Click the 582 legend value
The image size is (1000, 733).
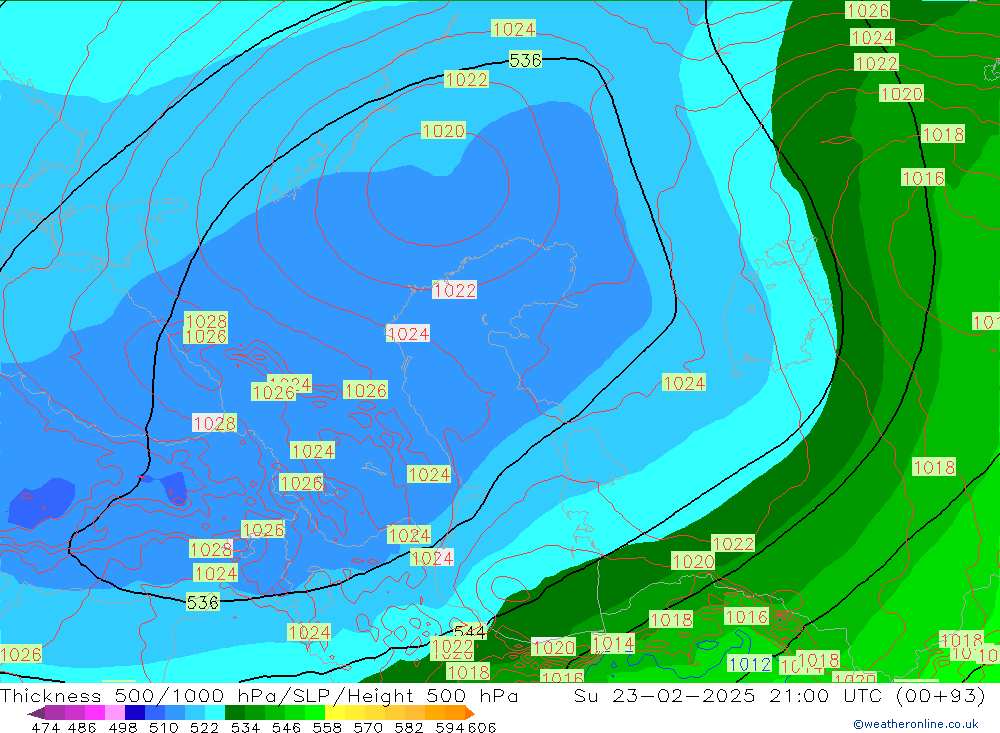coord(409,727)
